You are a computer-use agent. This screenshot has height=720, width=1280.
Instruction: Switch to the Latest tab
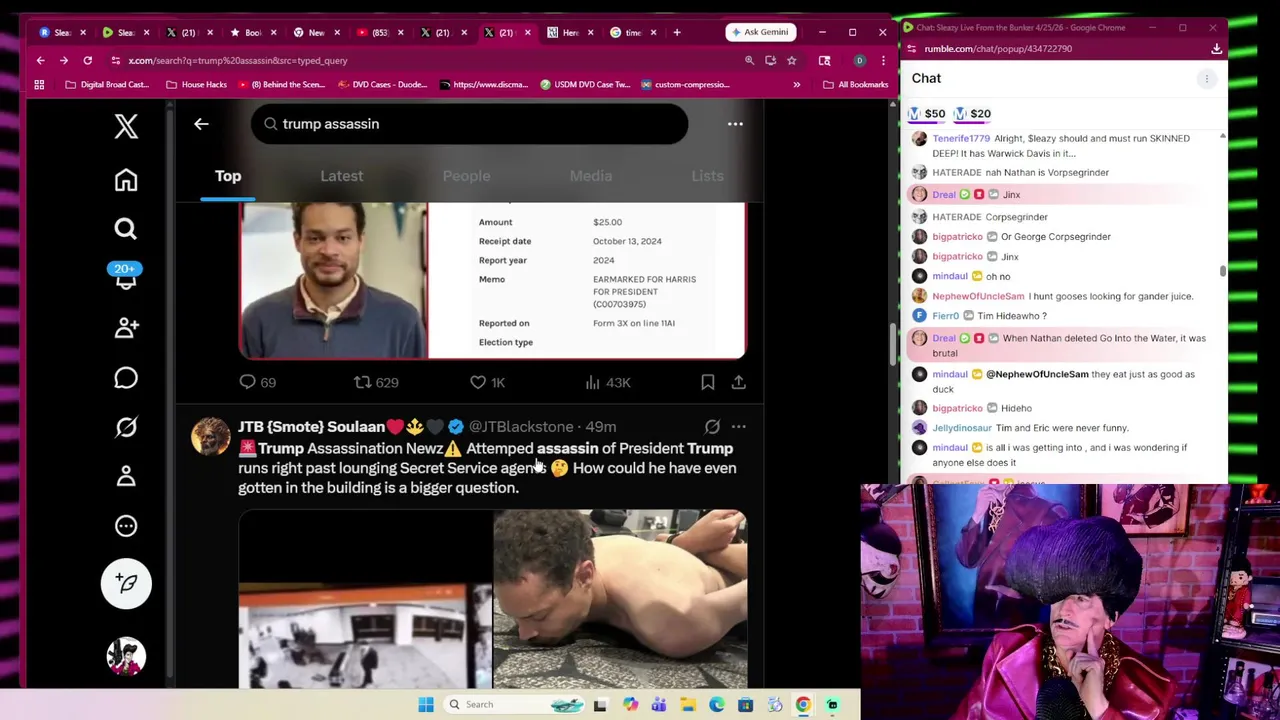coord(342,176)
